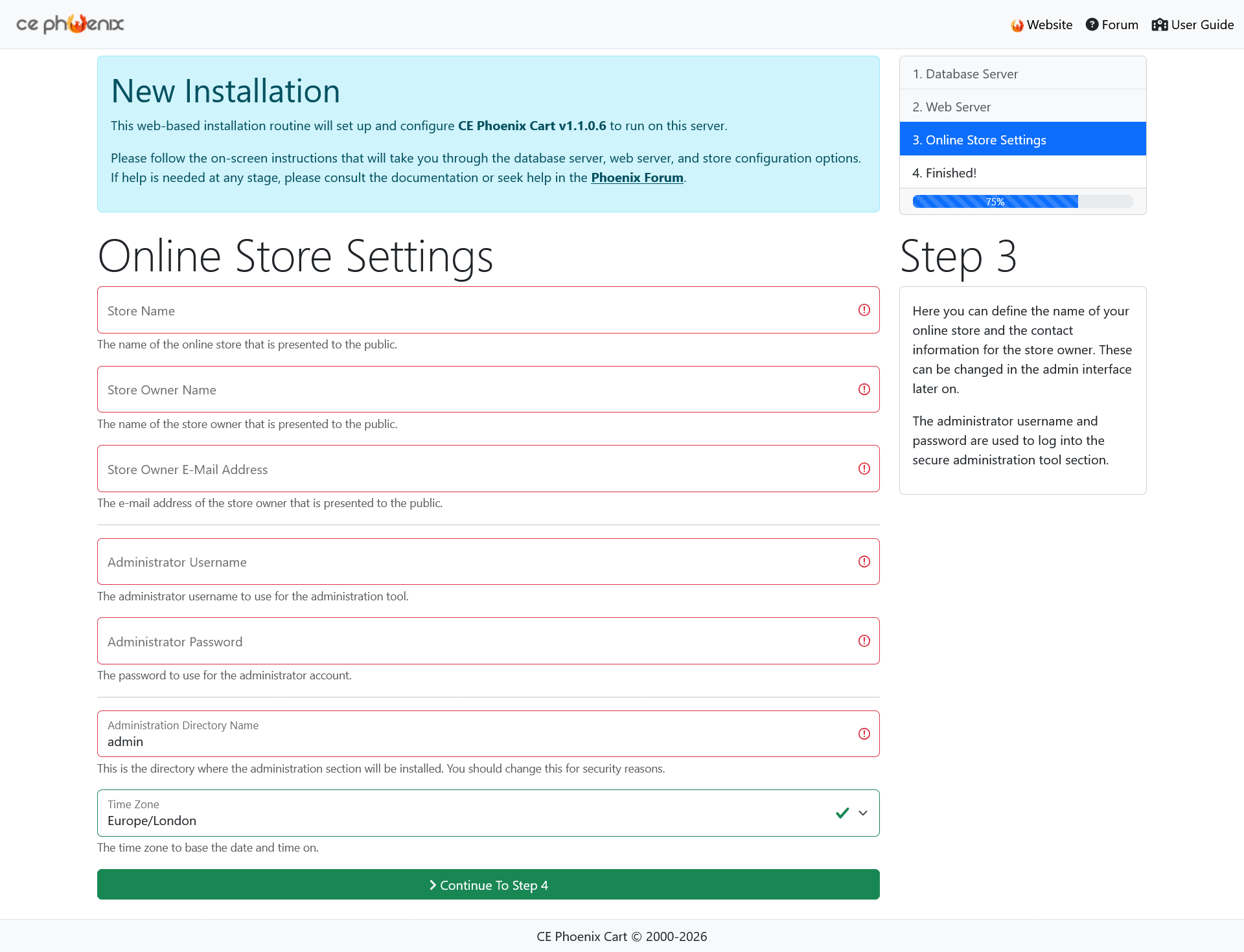Screen dimensions: 1244x952
Task: Click the question mark icon beside Forum
Action: pyautogui.click(x=1092, y=25)
